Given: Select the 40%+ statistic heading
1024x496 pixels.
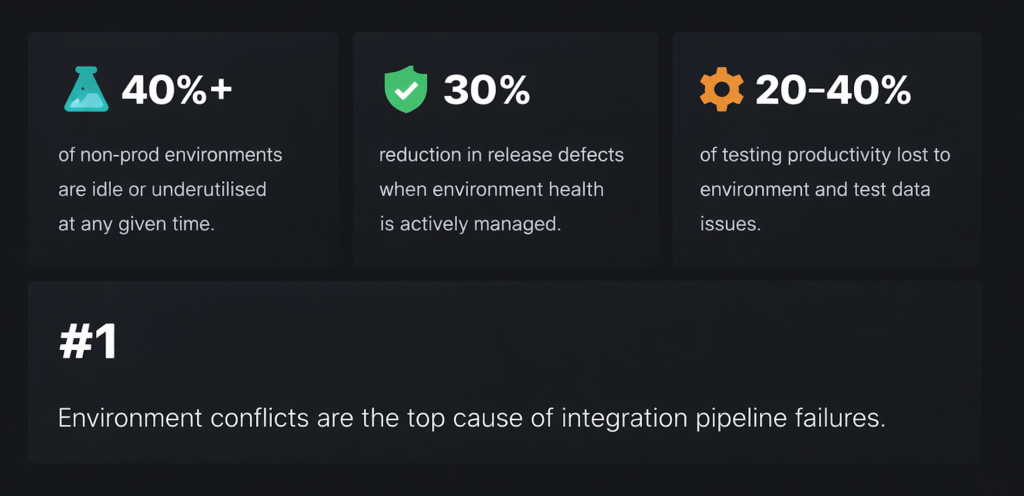Looking at the screenshot, I should coord(176,91).
